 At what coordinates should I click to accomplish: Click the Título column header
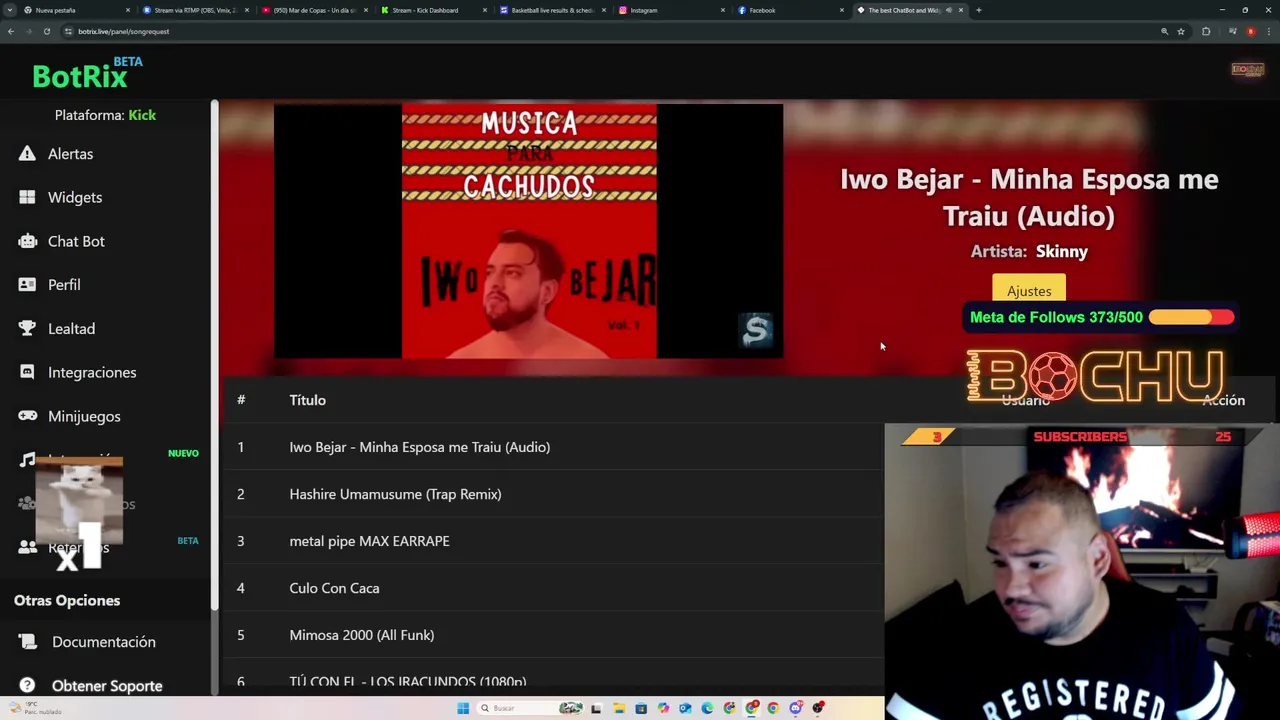pos(307,400)
